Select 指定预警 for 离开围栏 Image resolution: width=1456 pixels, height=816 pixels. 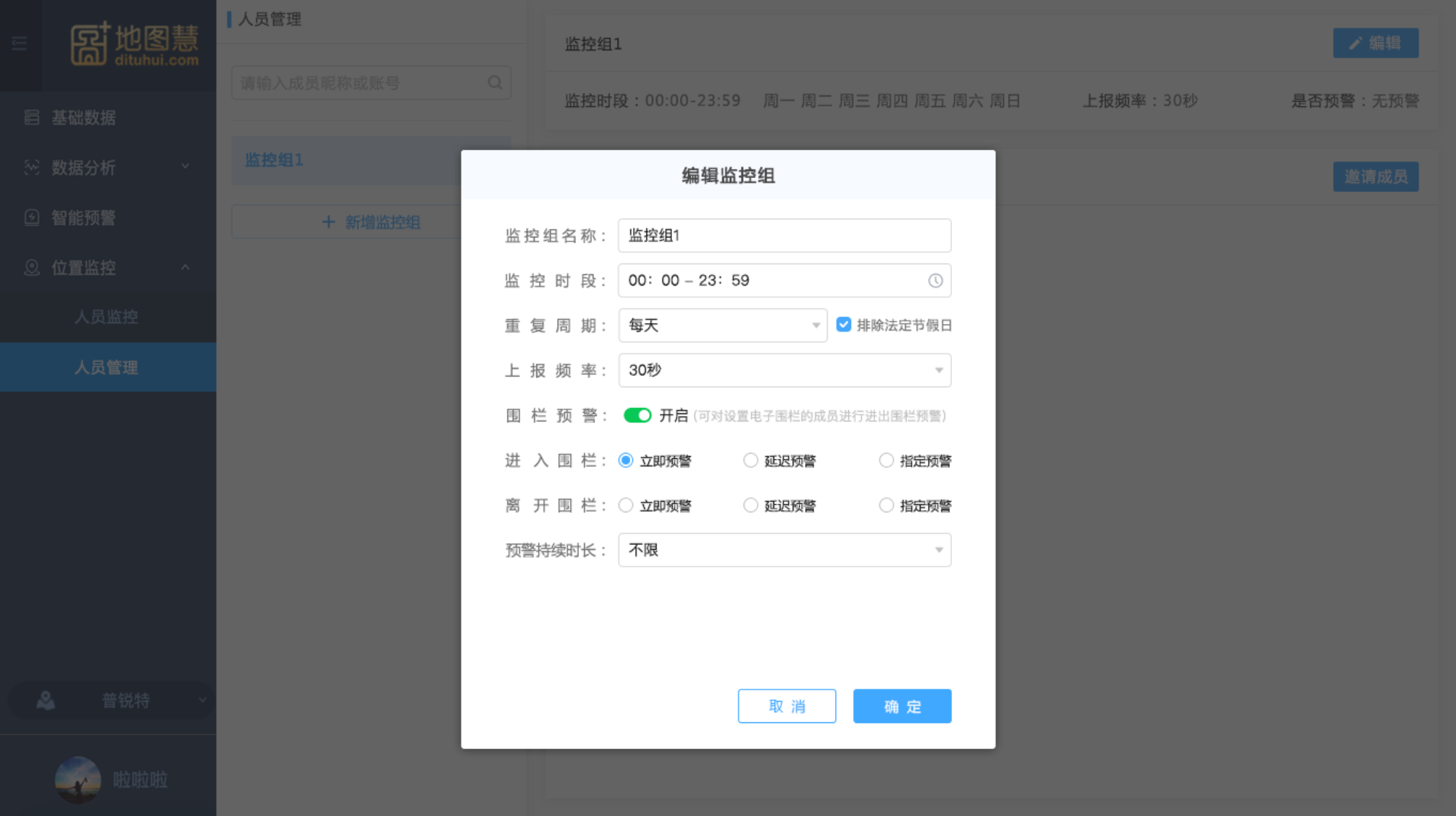[x=886, y=506]
